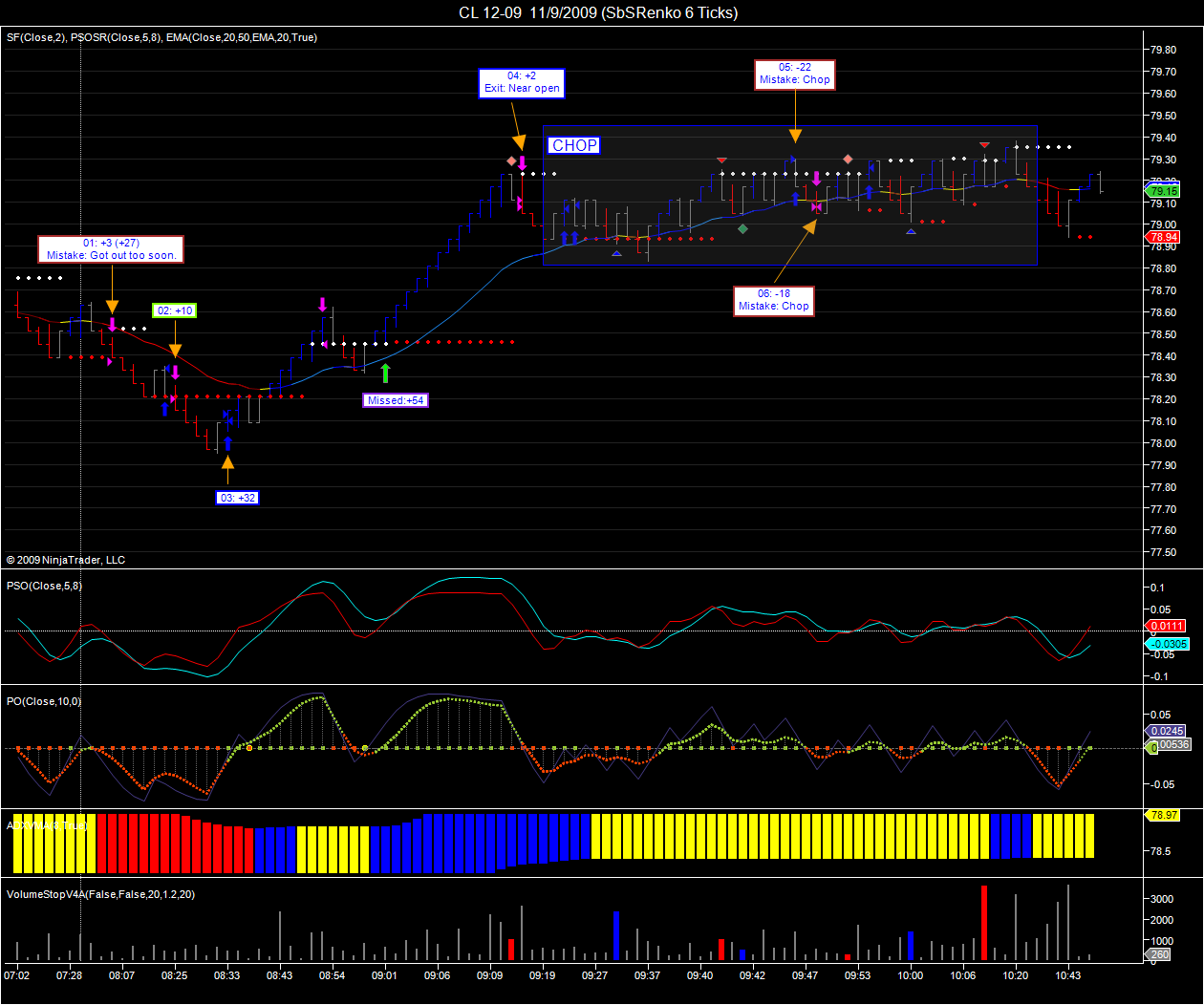Click the 0.0245 PO value marker
This screenshot has width=1204, height=1005.
(x=1166, y=731)
